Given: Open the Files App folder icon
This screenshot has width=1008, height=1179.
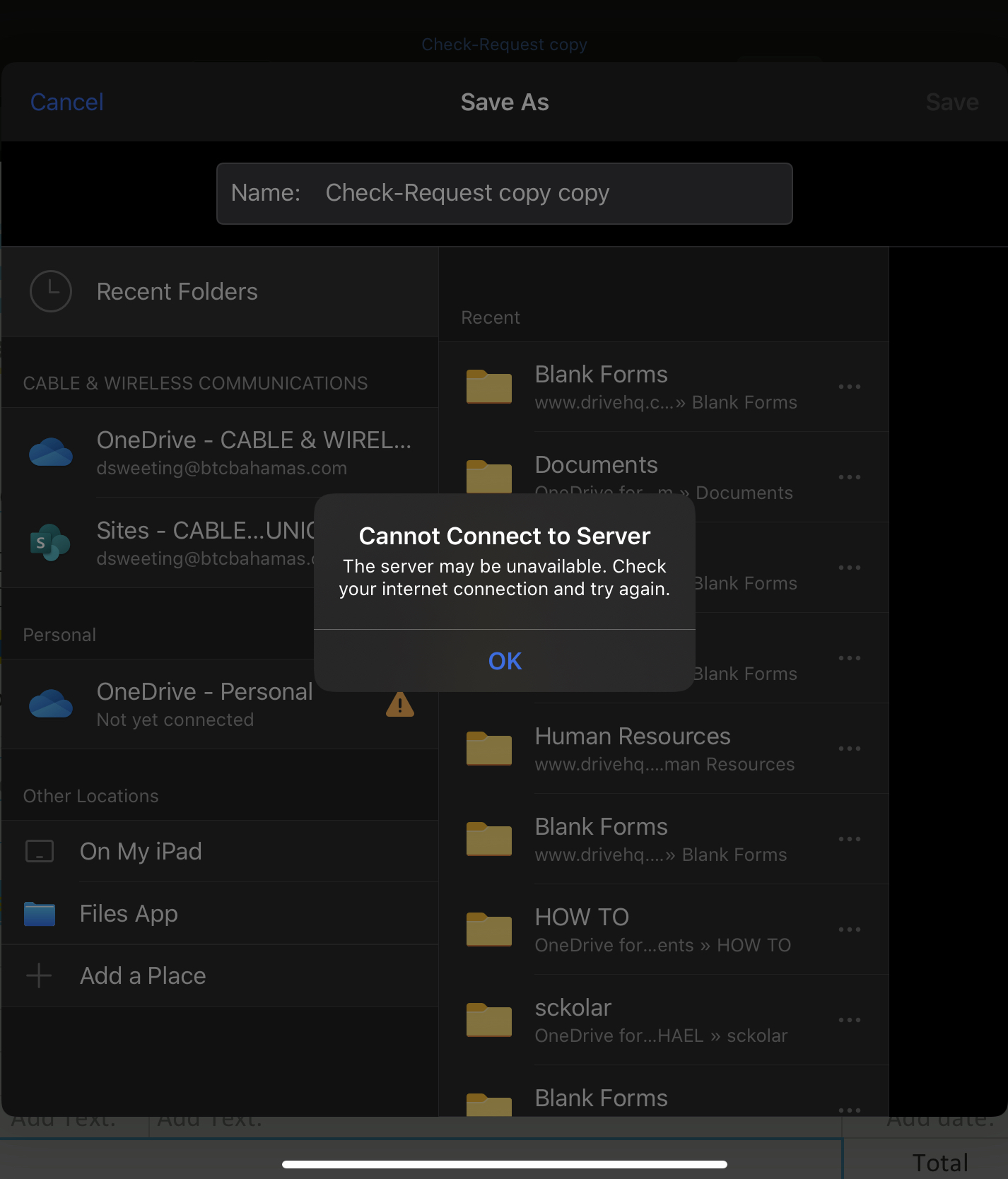Looking at the screenshot, I should pos(40,913).
